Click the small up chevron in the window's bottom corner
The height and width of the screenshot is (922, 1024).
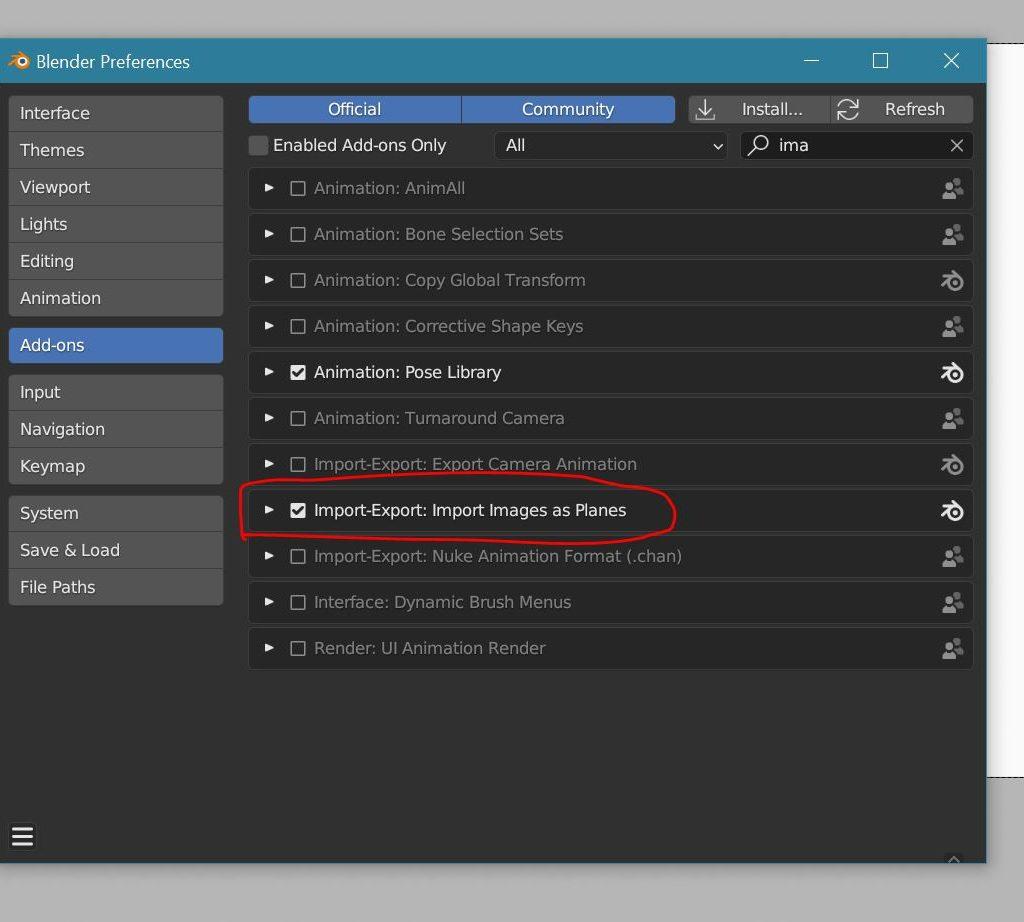953,859
